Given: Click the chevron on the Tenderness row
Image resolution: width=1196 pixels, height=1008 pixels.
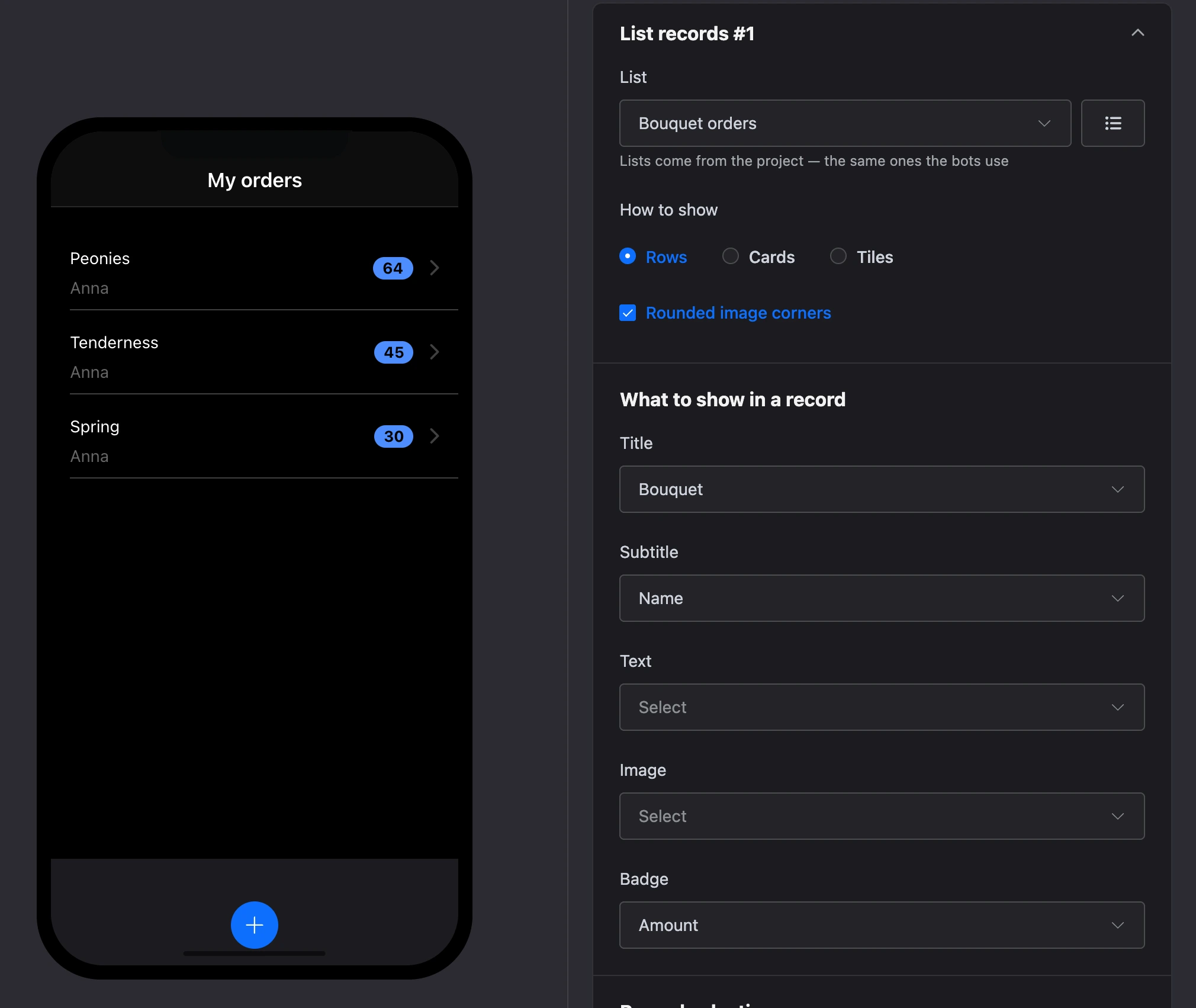Looking at the screenshot, I should click(x=435, y=352).
